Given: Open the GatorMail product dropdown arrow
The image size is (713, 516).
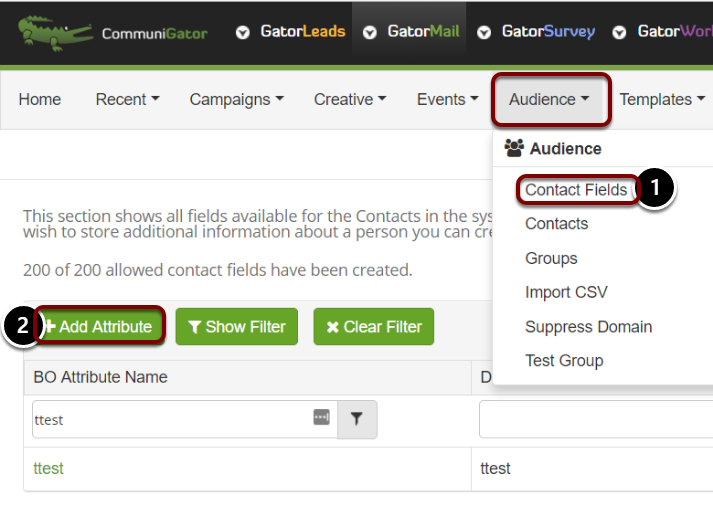Looking at the screenshot, I should tap(370, 32).
